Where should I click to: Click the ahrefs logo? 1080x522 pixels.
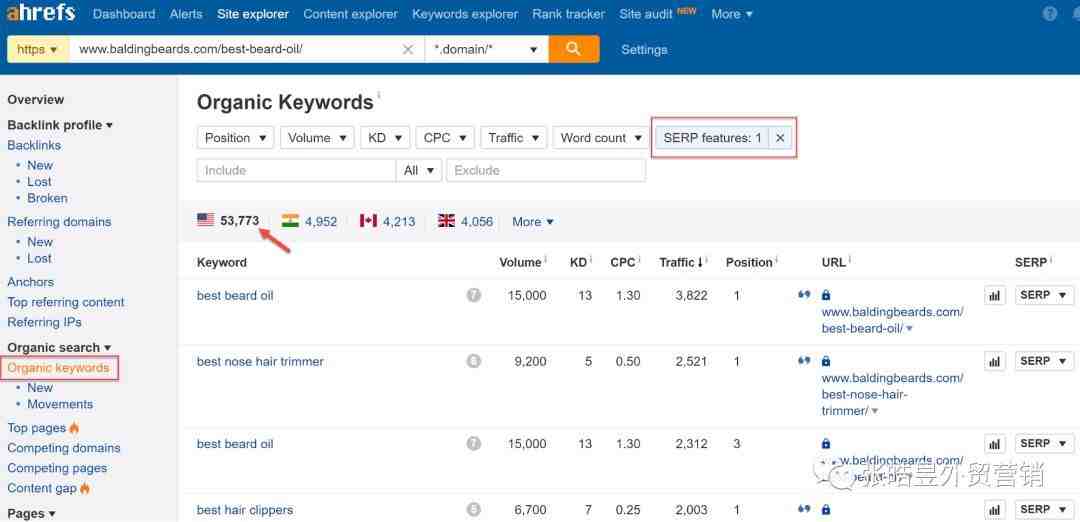41,12
